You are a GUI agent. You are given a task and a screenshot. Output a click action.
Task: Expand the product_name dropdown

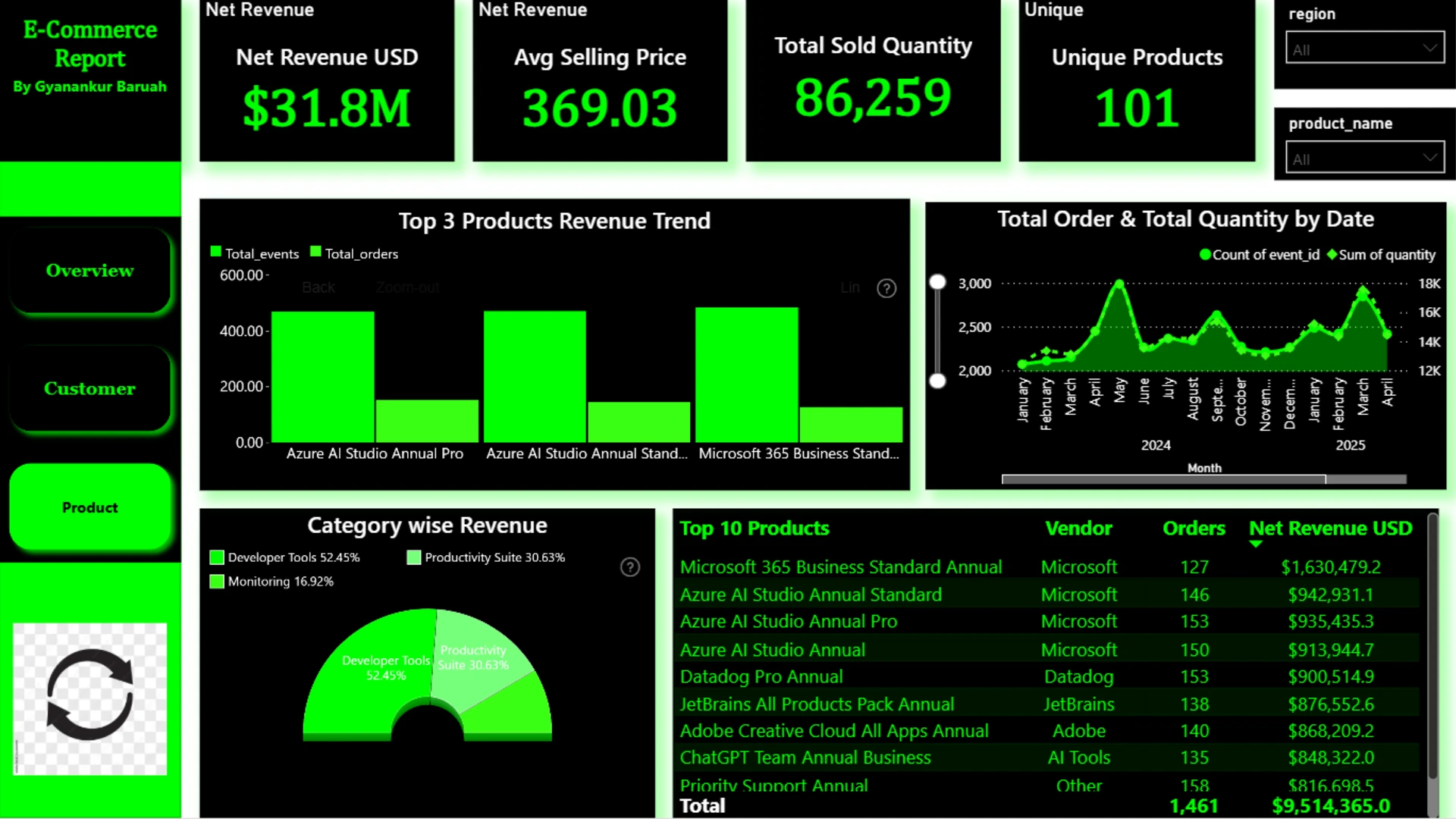click(1365, 158)
